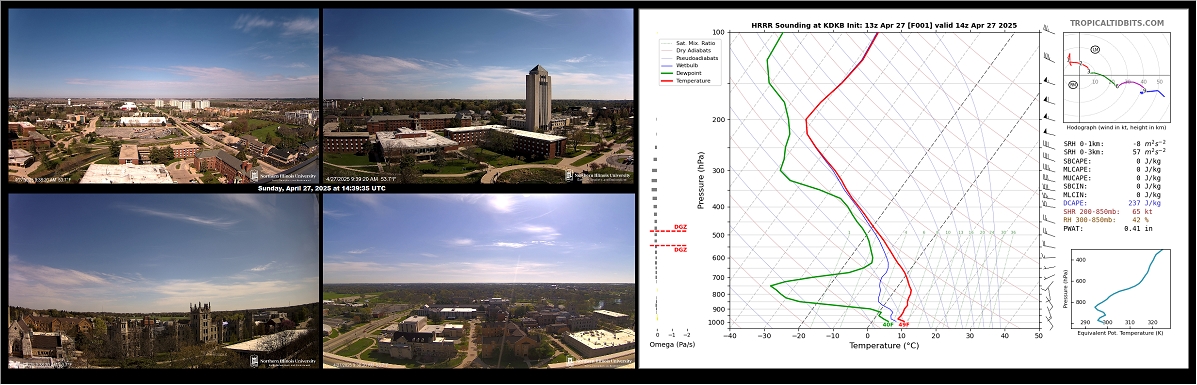
Task: Open the top-left campus webcam view
Action: point(163,96)
